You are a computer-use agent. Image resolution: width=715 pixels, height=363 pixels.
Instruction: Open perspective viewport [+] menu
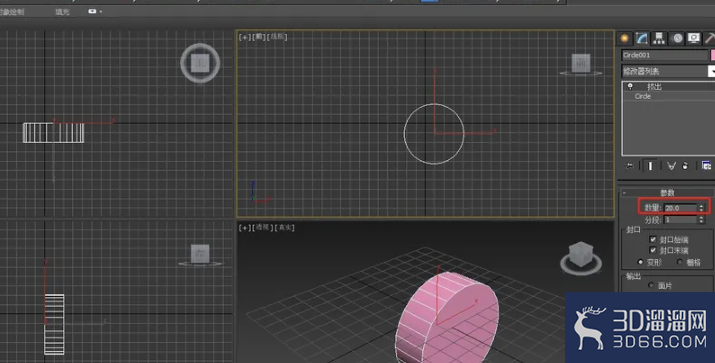pyautogui.click(x=245, y=228)
